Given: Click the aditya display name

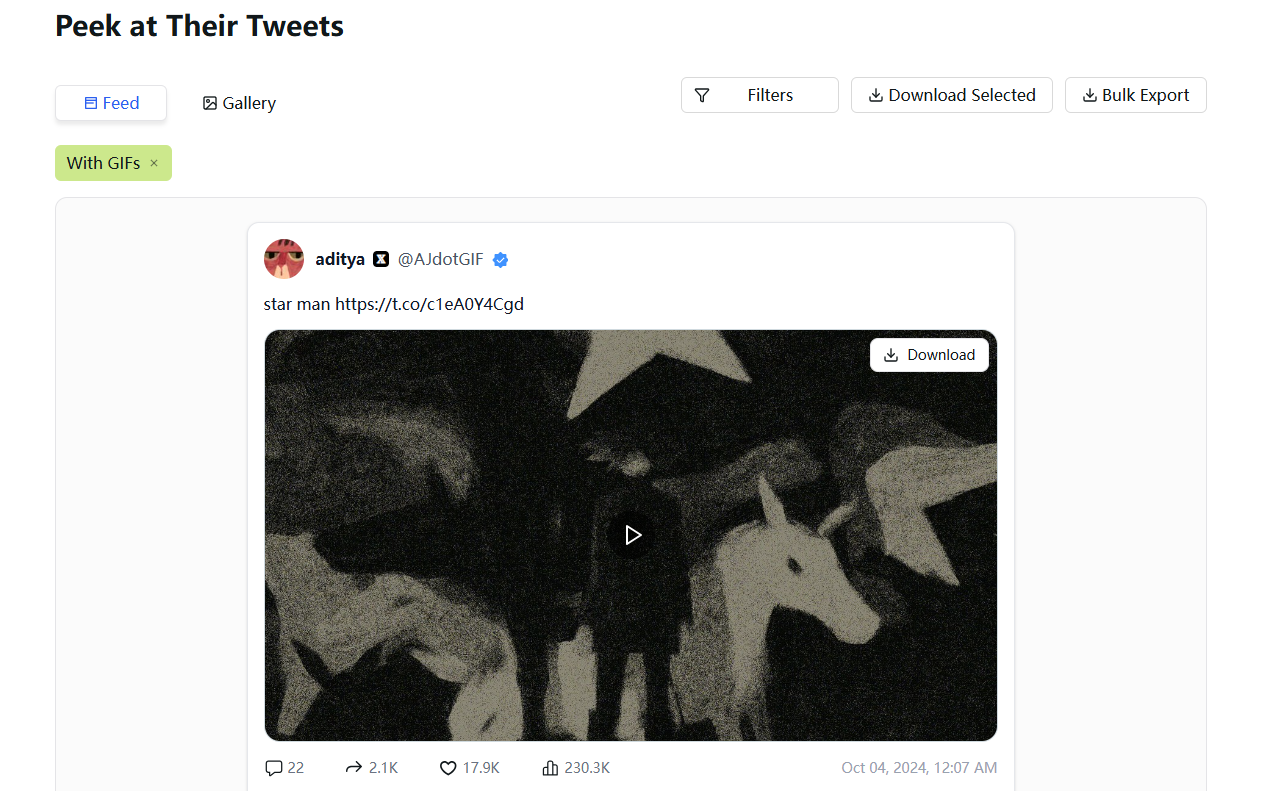Looking at the screenshot, I should point(340,259).
